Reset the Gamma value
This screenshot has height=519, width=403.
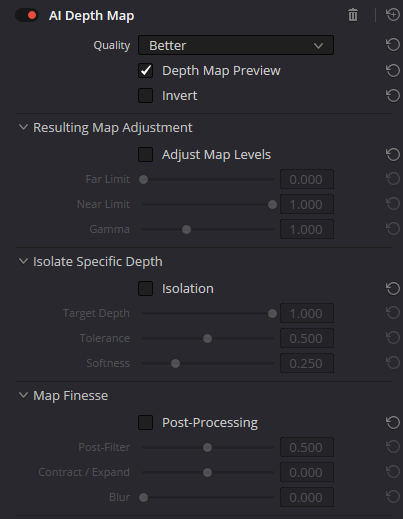[393, 229]
